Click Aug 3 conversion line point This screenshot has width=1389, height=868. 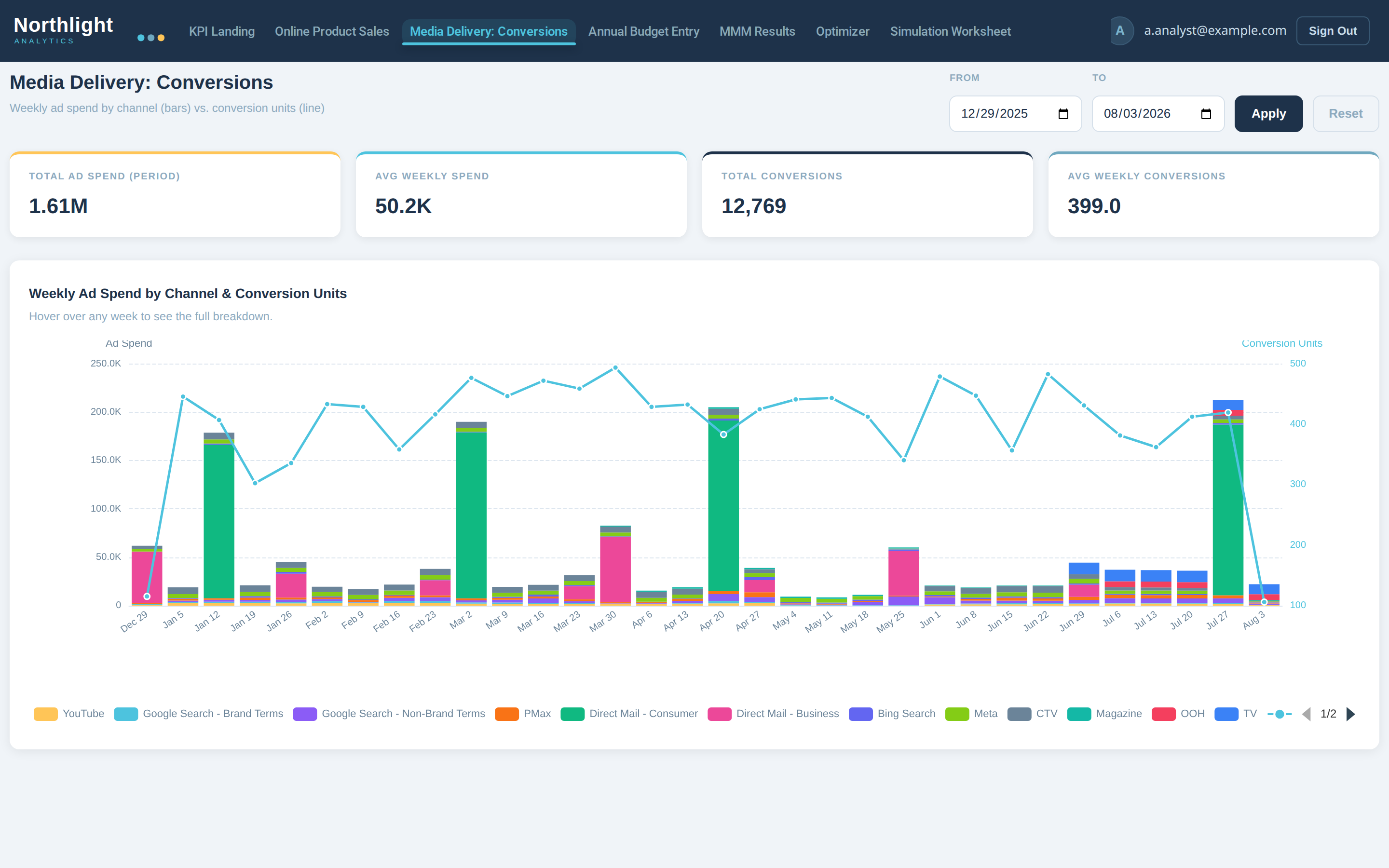[1264, 602]
